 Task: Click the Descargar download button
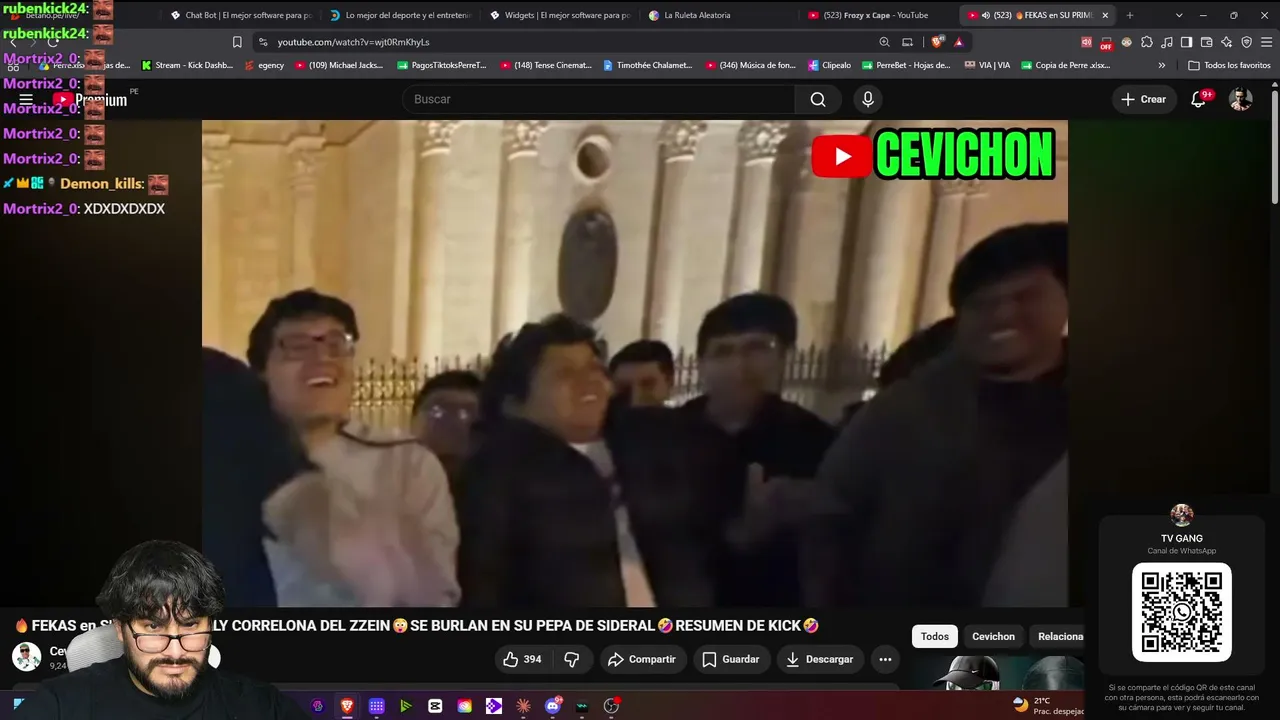pyautogui.click(x=820, y=659)
